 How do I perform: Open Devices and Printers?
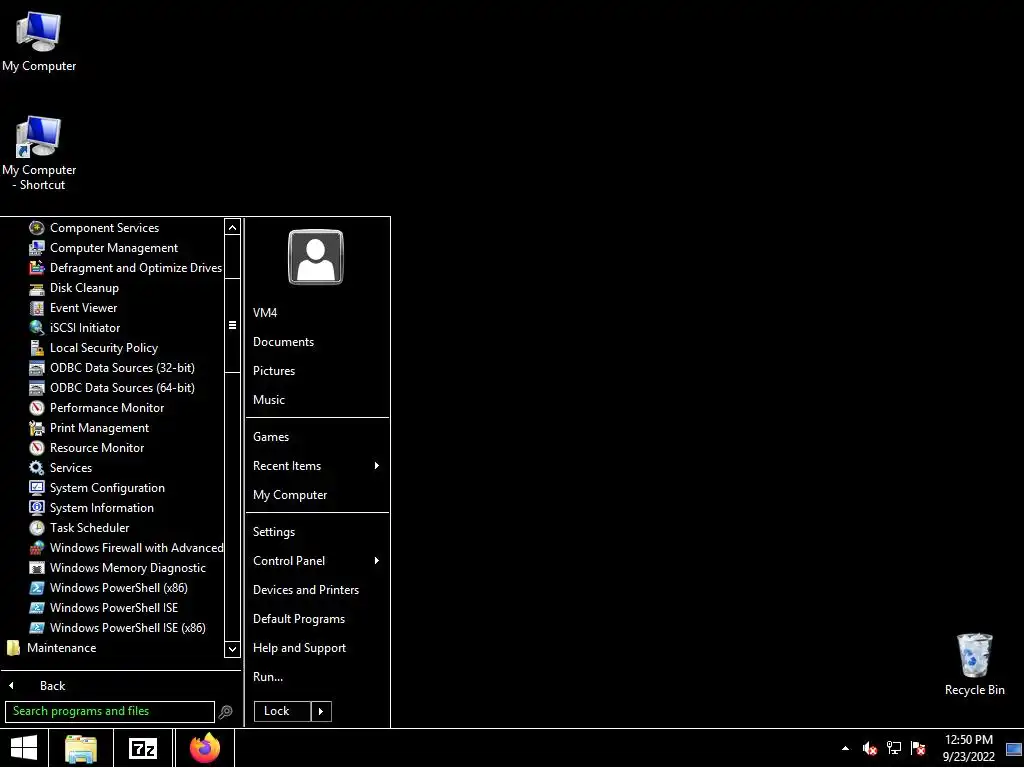306,590
